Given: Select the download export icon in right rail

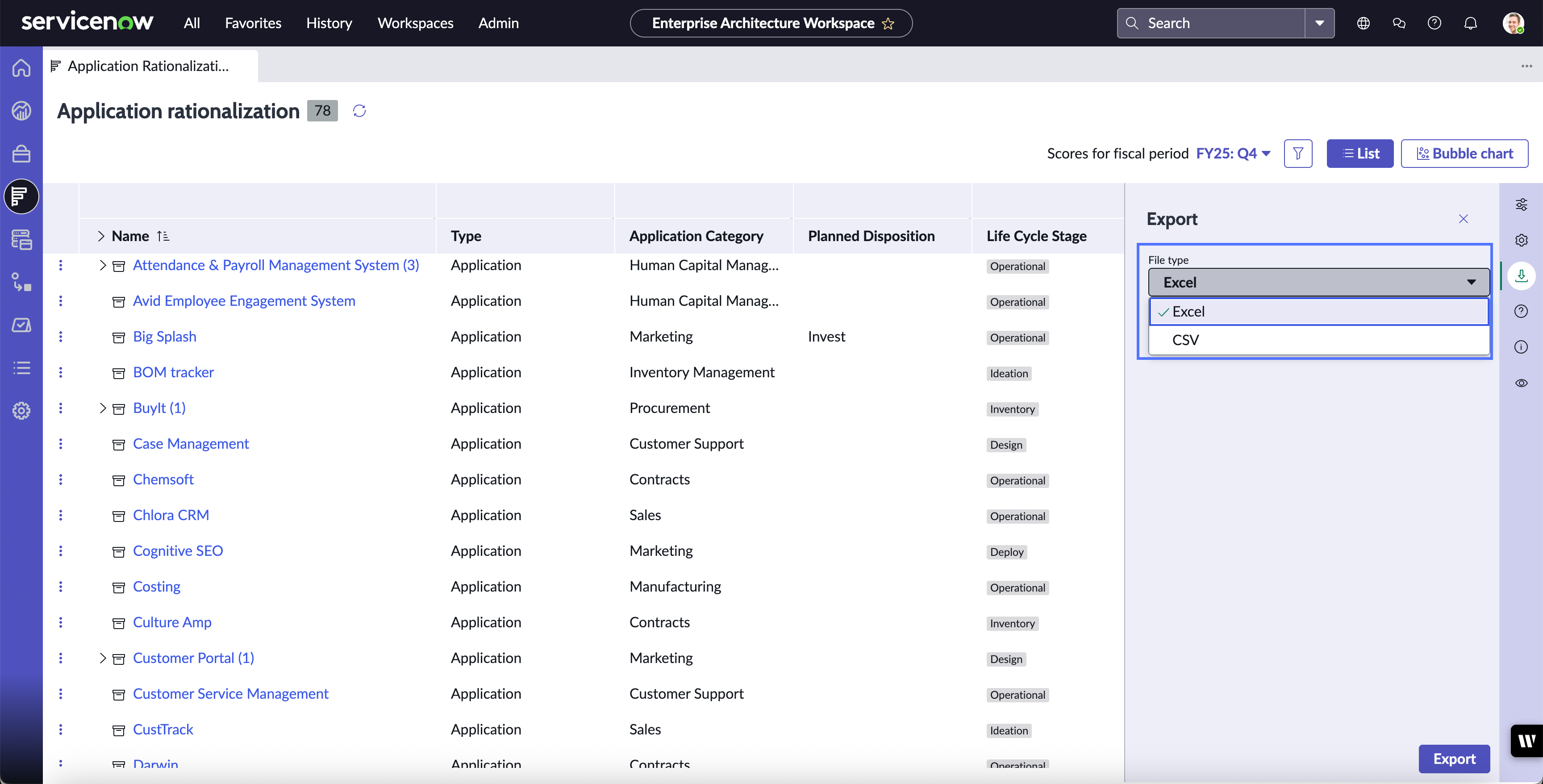Looking at the screenshot, I should click(1522, 276).
